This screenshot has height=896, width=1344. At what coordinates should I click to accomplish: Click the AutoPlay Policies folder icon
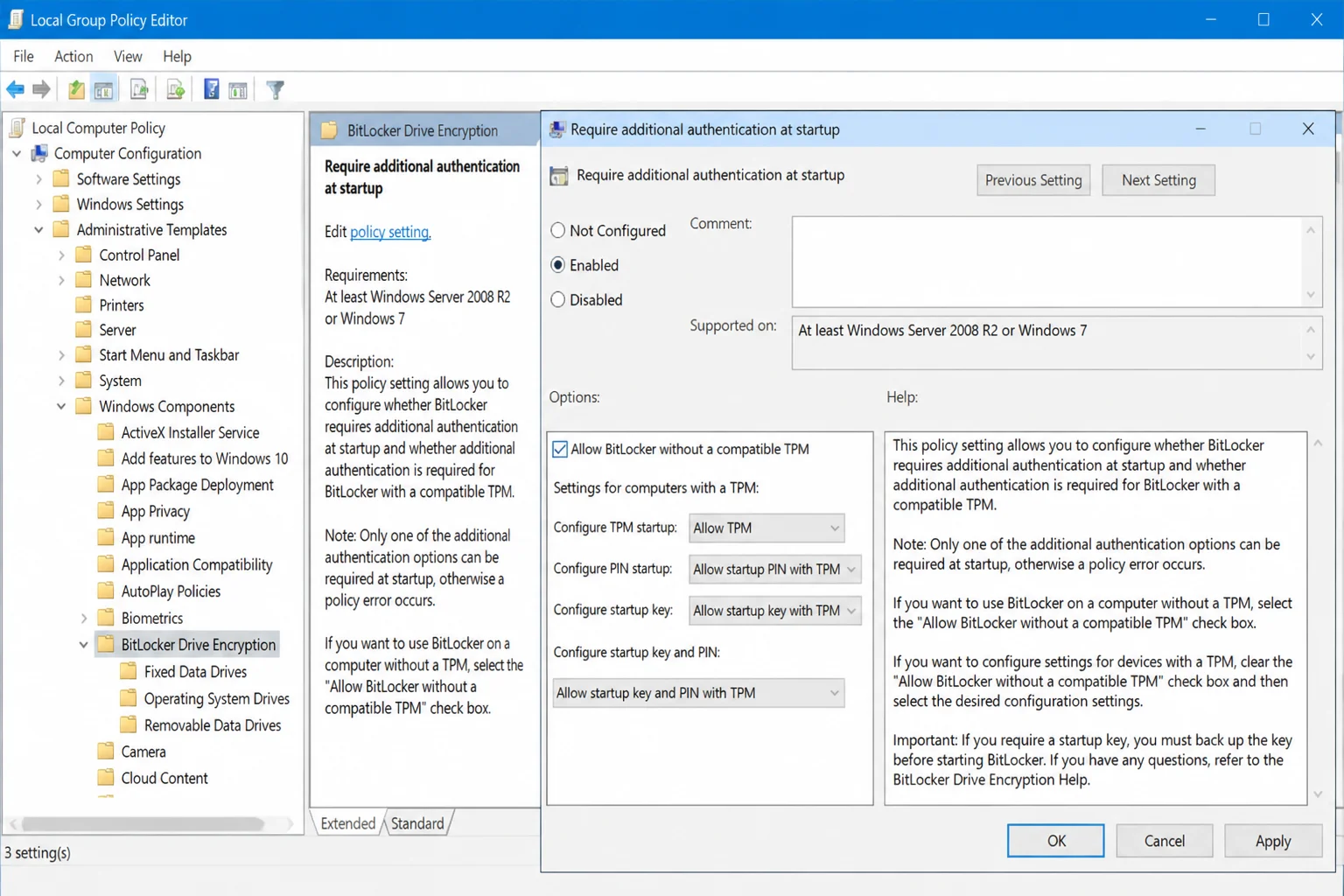pyautogui.click(x=106, y=591)
